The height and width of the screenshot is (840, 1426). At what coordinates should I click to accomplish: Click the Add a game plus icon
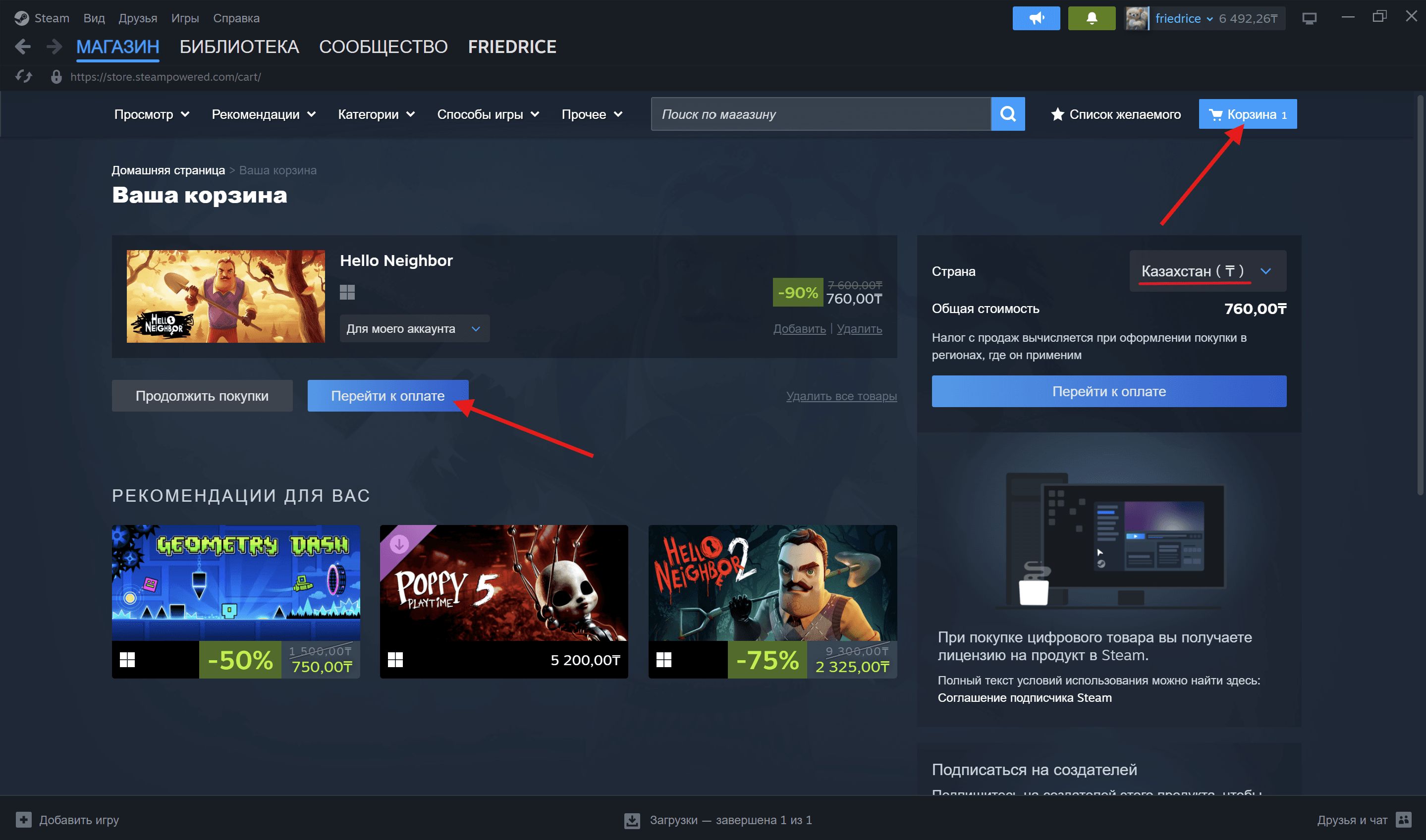pyautogui.click(x=24, y=819)
